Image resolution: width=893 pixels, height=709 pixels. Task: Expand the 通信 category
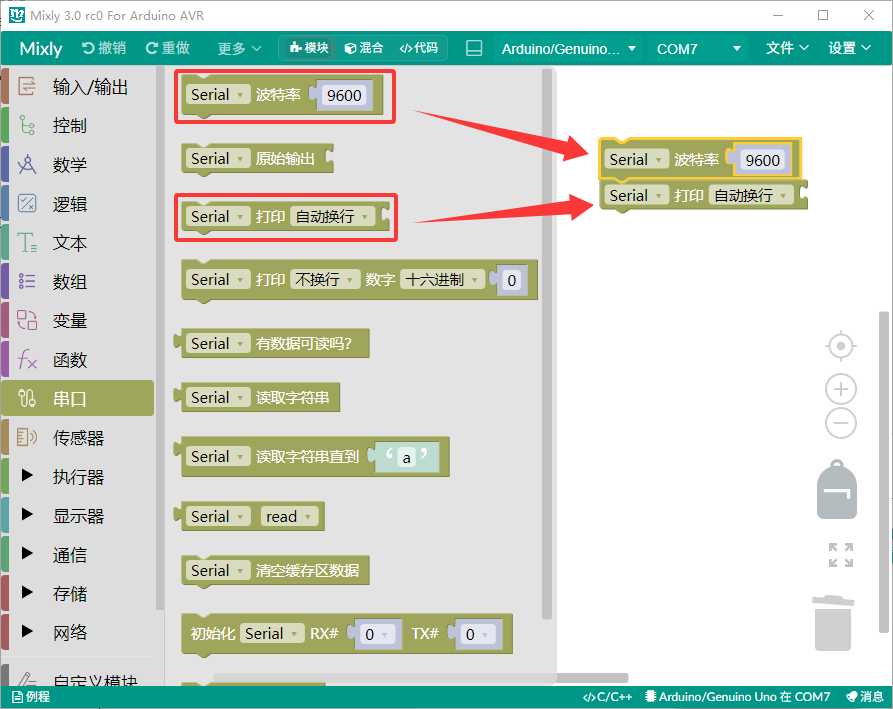[27, 553]
